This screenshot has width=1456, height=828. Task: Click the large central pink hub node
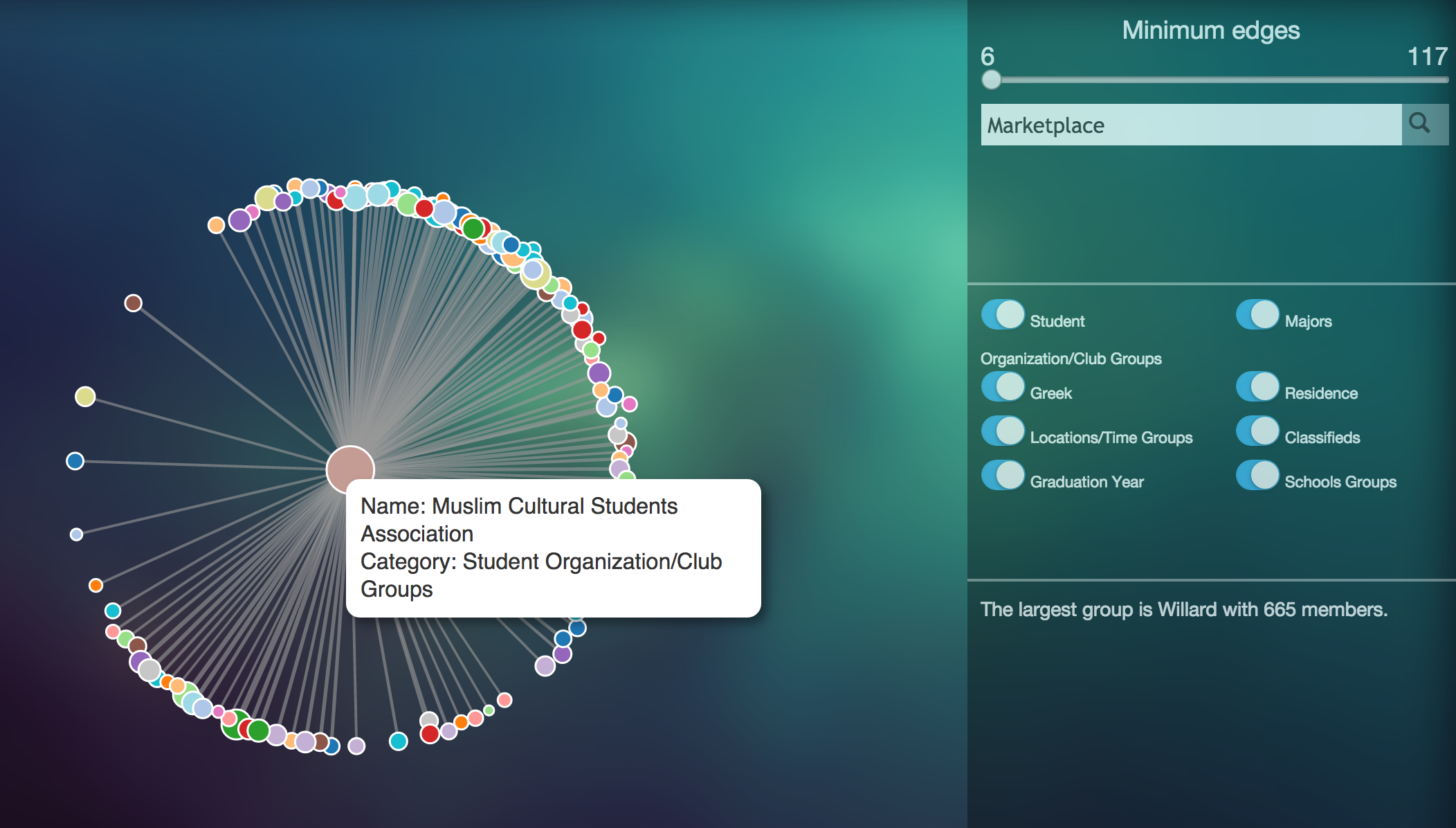pyautogui.click(x=350, y=468)
